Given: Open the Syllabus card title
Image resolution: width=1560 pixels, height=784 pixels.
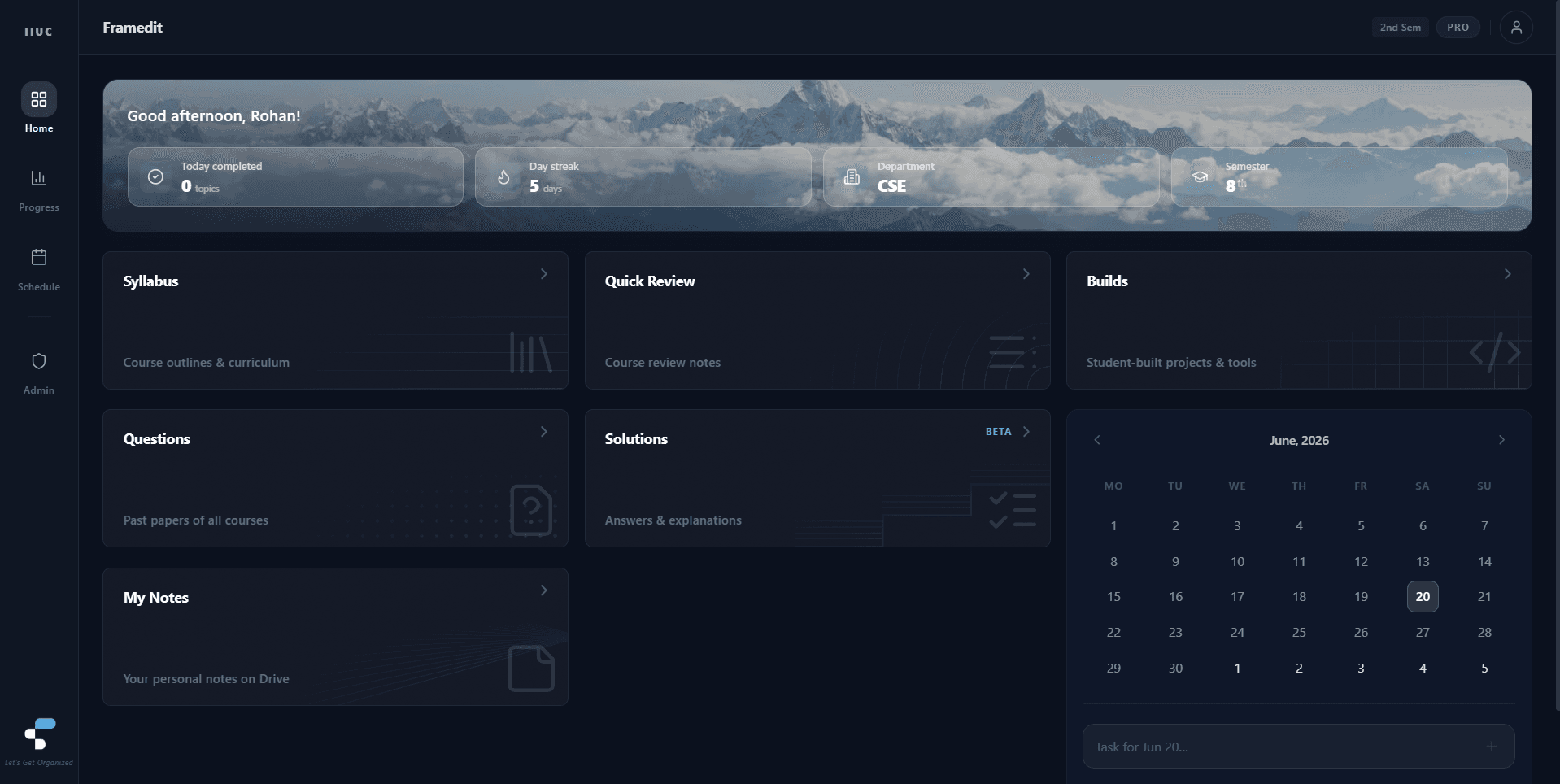Looking at the screenshot, I should point(150,281).
